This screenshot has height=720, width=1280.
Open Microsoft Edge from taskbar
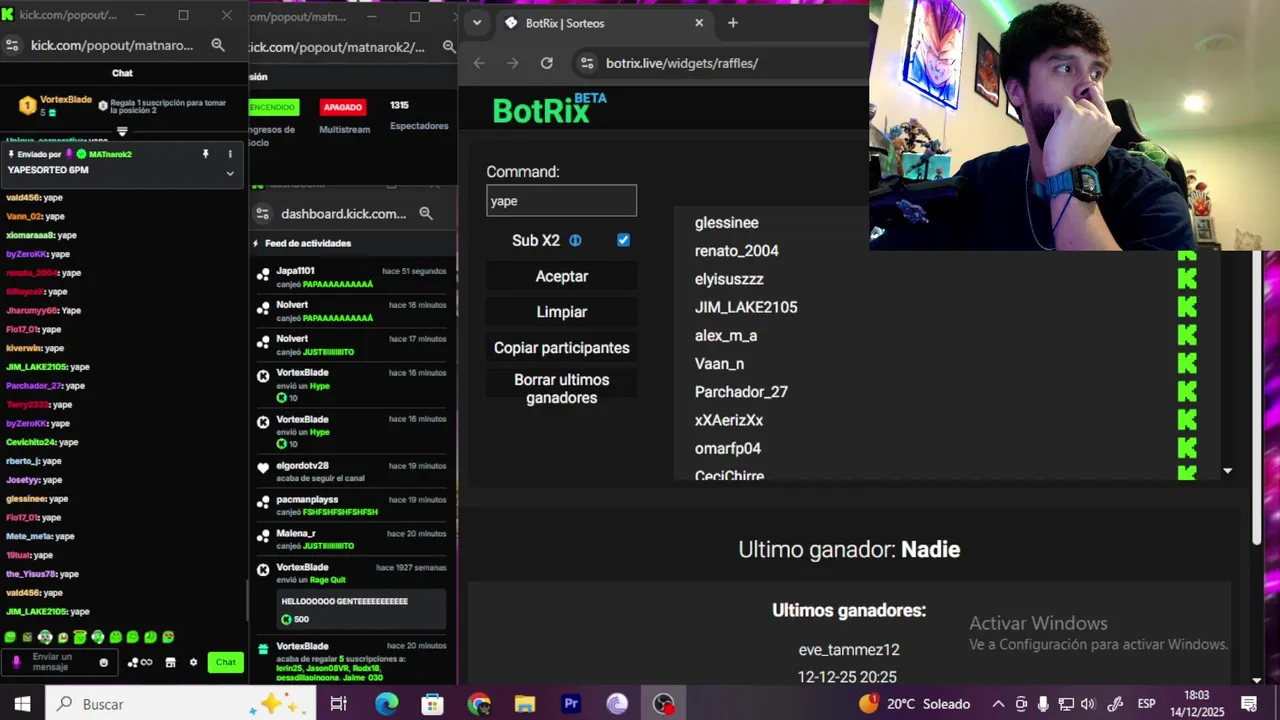[386, 704]
